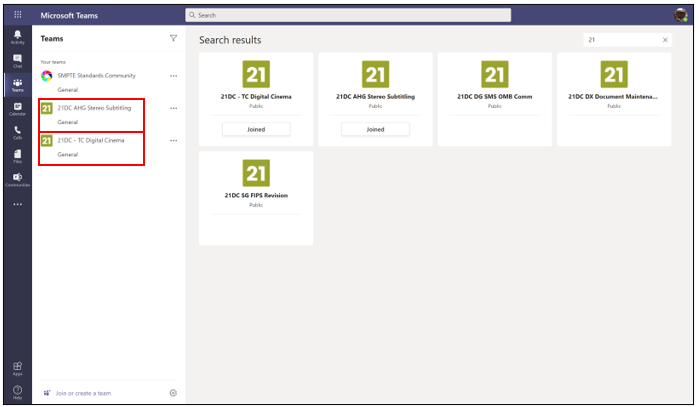Open more options for 21DC AHG Stereo Subtitling
This screenshot has width=699, height=407.
pyautogui.click(x=173, y=108)
